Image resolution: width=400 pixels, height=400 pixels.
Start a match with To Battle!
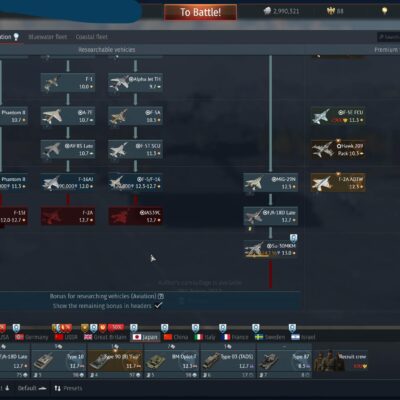pyautogui.click(x=200, y=12)
